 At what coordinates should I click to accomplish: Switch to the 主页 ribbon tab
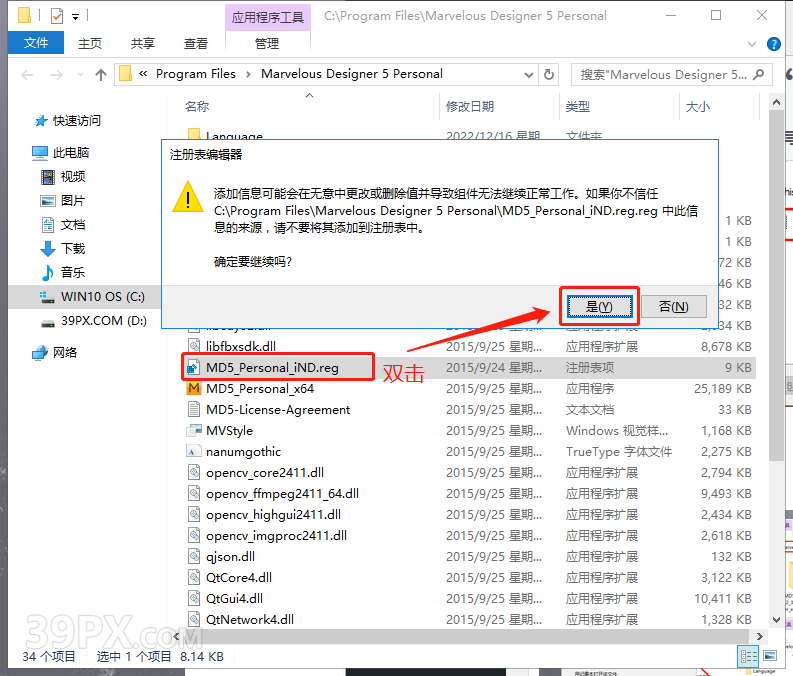point(90,43)
